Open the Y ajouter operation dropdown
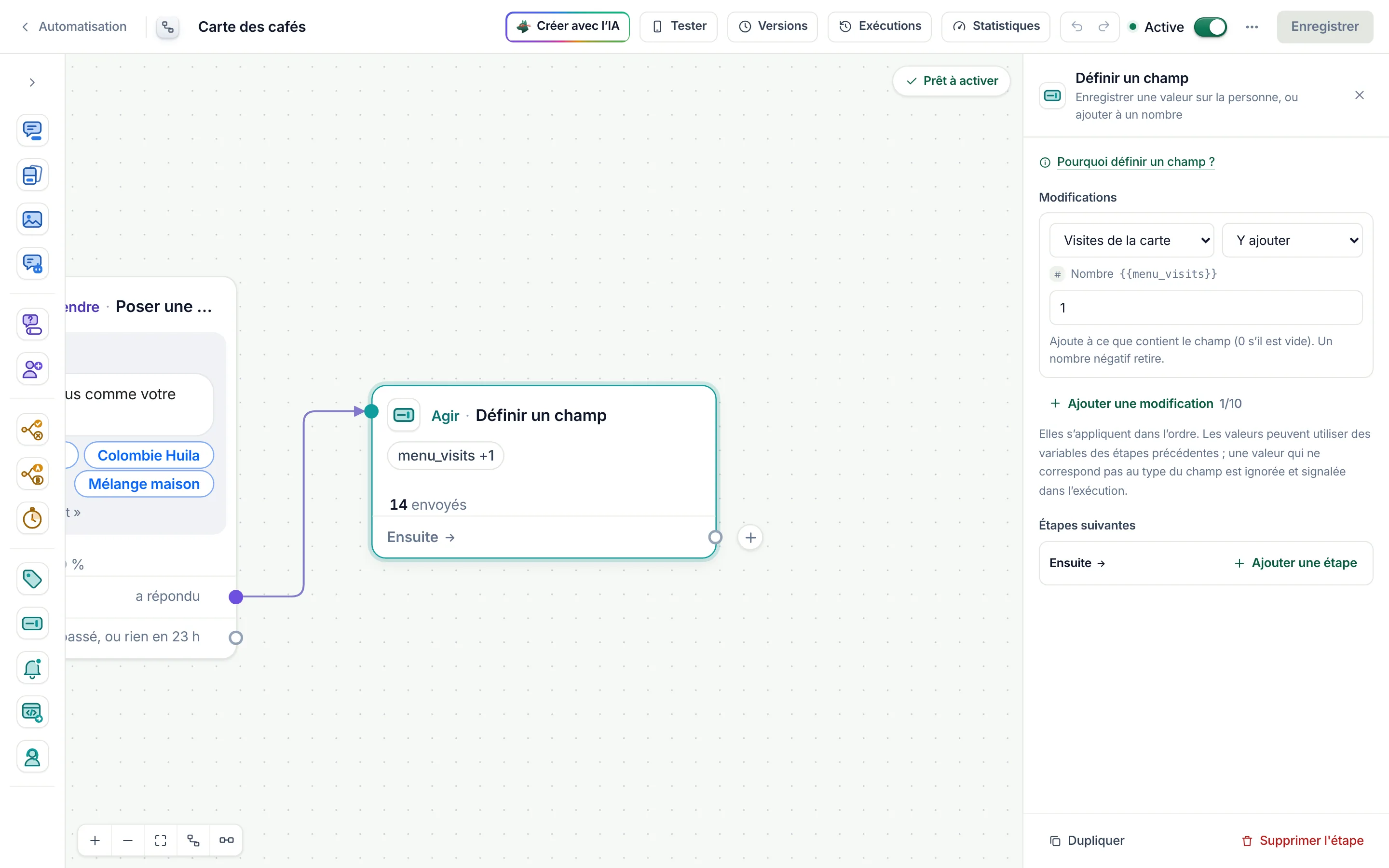The height and width of the screenshot is (868, 1389). (1292, 240)
